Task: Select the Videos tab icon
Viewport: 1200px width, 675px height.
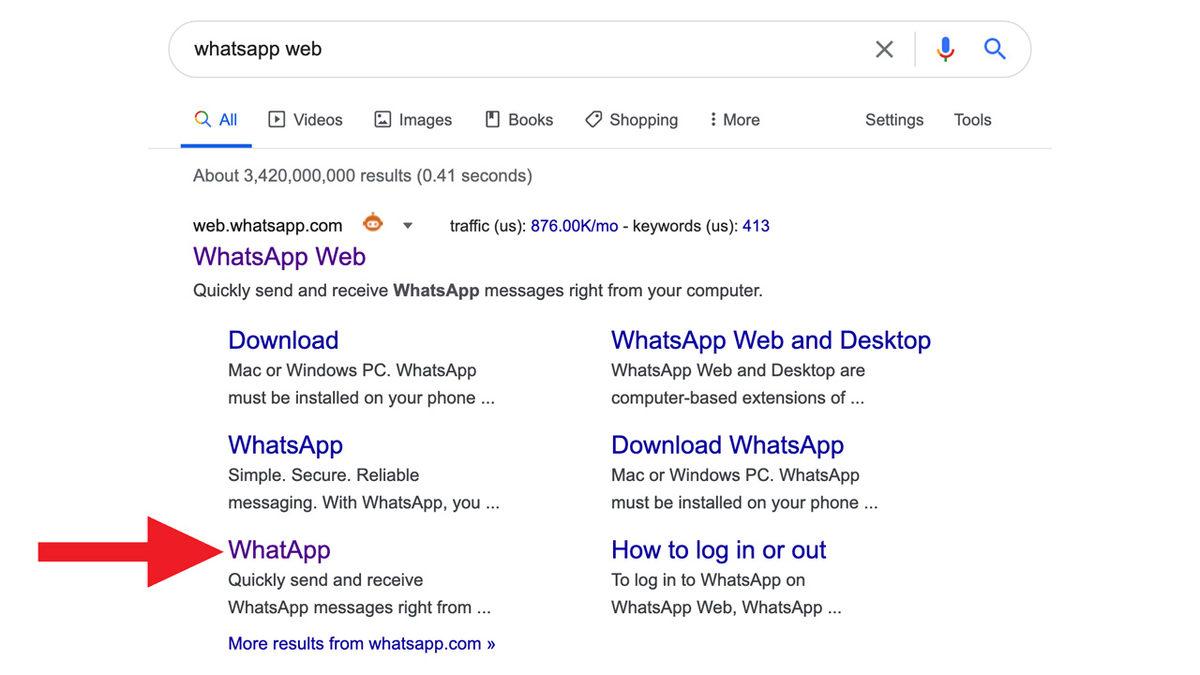Action: 276,119
